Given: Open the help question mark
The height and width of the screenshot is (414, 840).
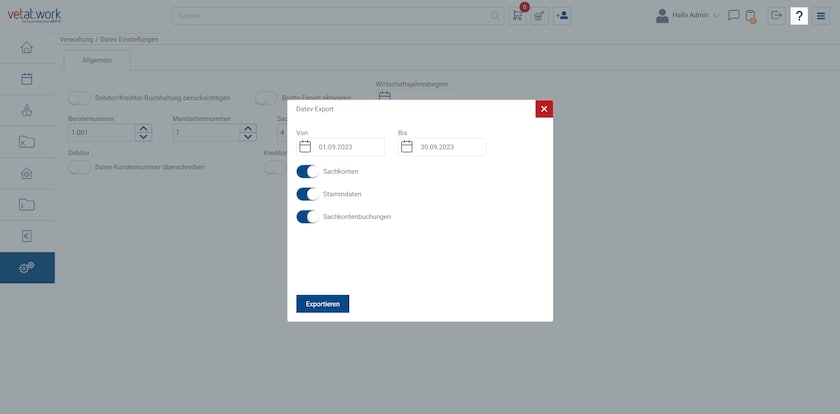Looking at the screenshot, I should pyautogui.click(x=799, y=16).
